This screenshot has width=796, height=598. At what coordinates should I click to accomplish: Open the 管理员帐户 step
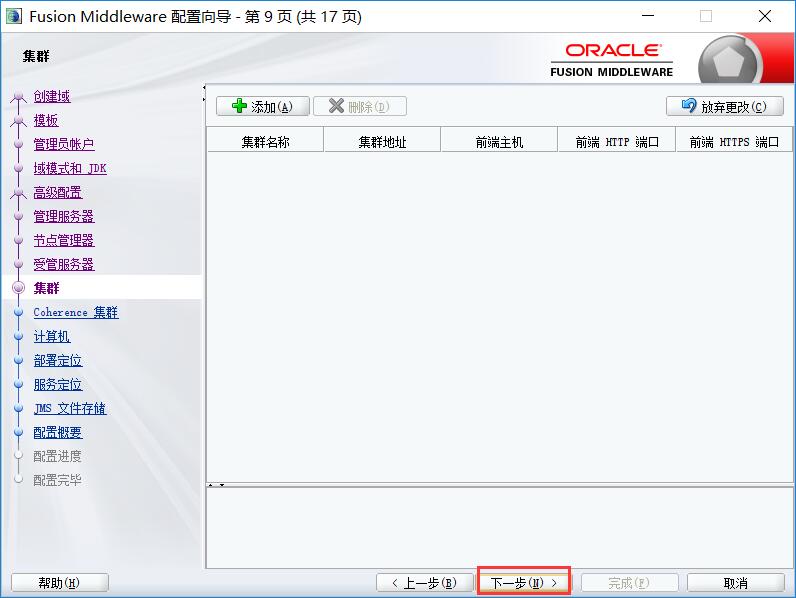[x=64, y=144]
